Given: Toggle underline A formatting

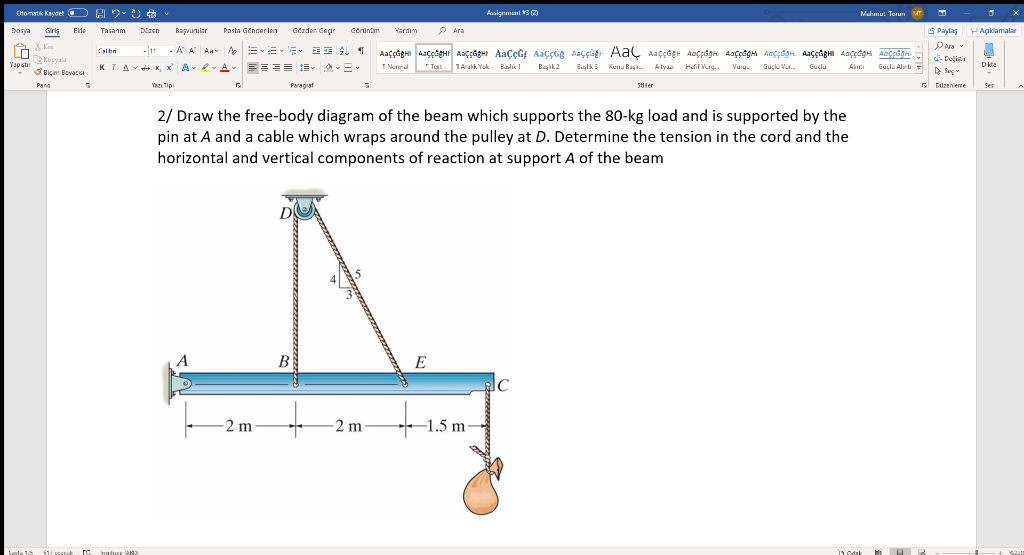Looking at the screenshot, I should point(126,68).
